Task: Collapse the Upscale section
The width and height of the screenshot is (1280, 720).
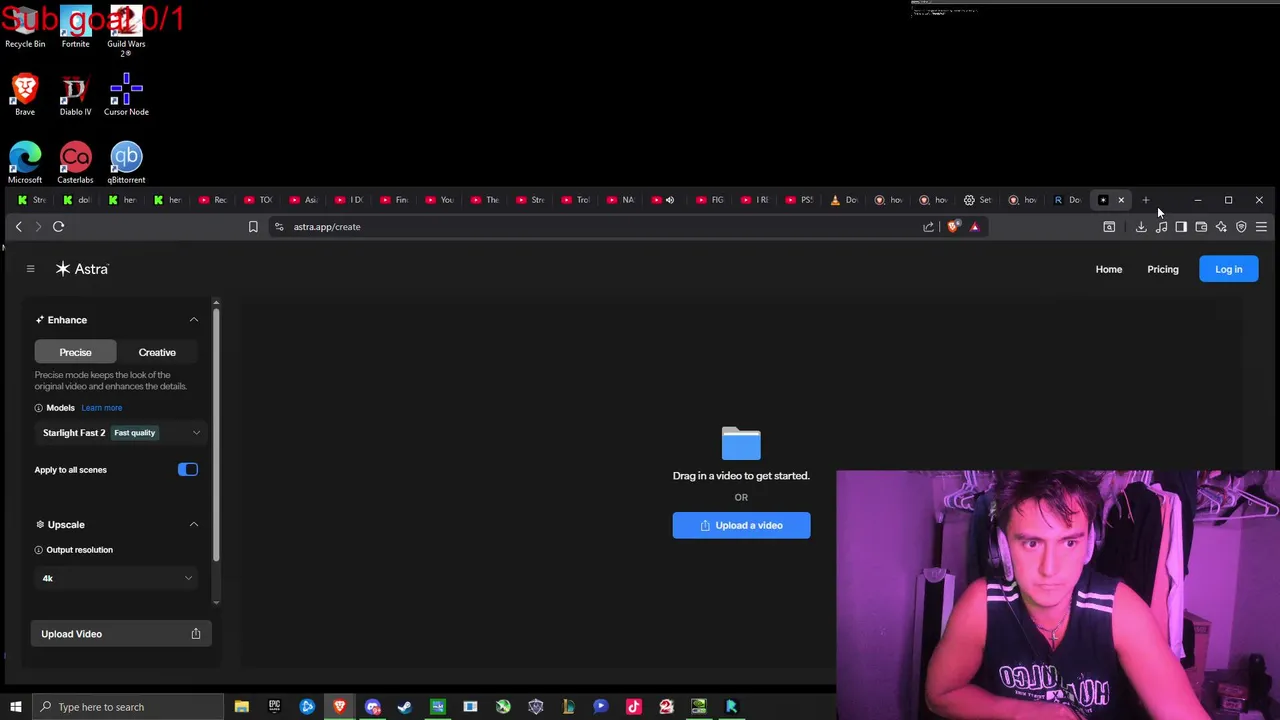Action: 194,525
